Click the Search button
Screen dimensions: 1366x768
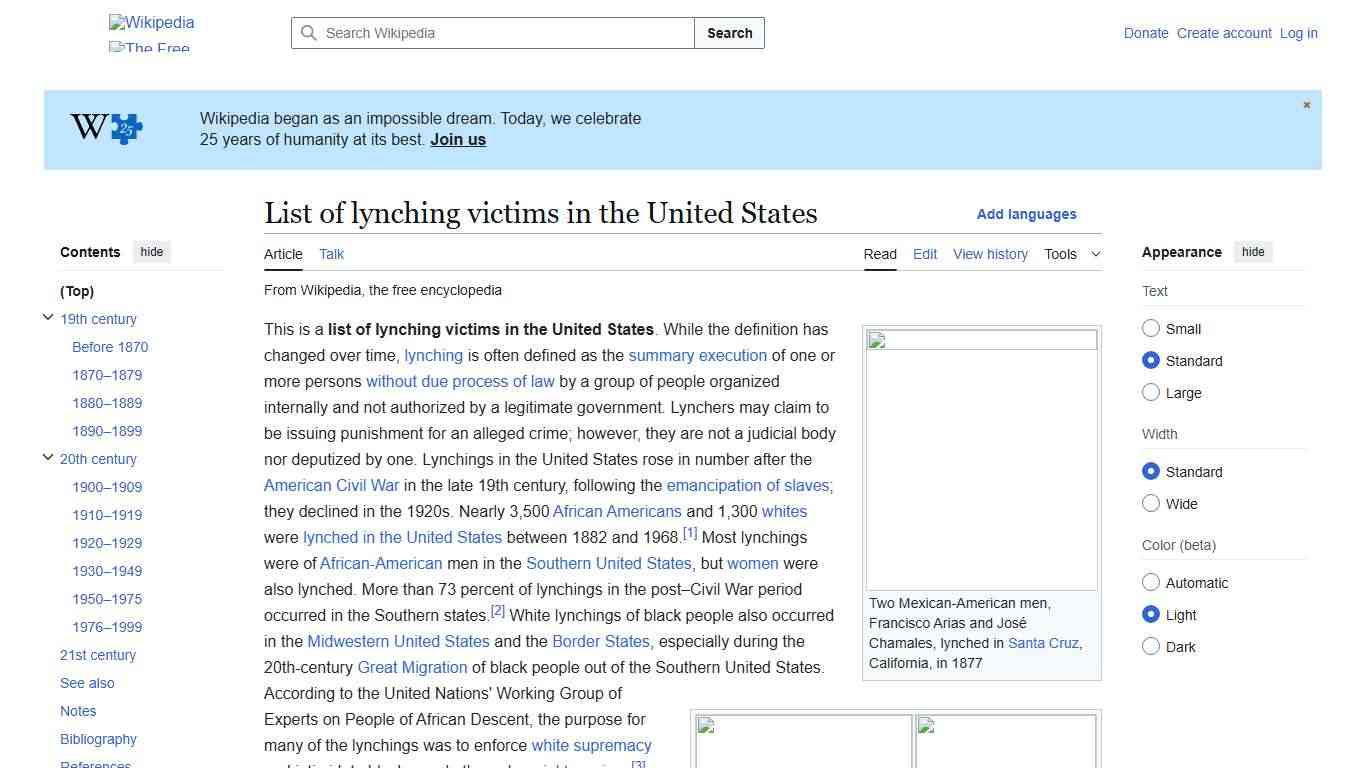pyautogui.click(x=729, y=33)
